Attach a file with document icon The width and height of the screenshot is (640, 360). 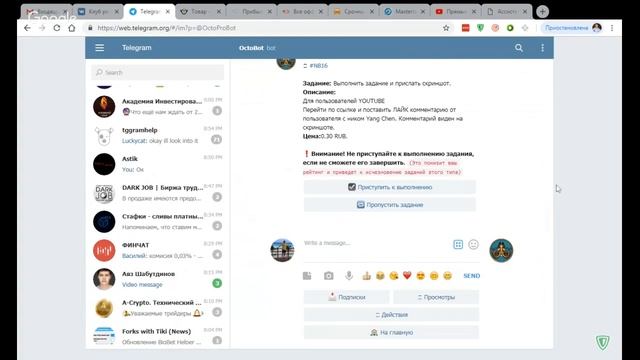[307, 276]
